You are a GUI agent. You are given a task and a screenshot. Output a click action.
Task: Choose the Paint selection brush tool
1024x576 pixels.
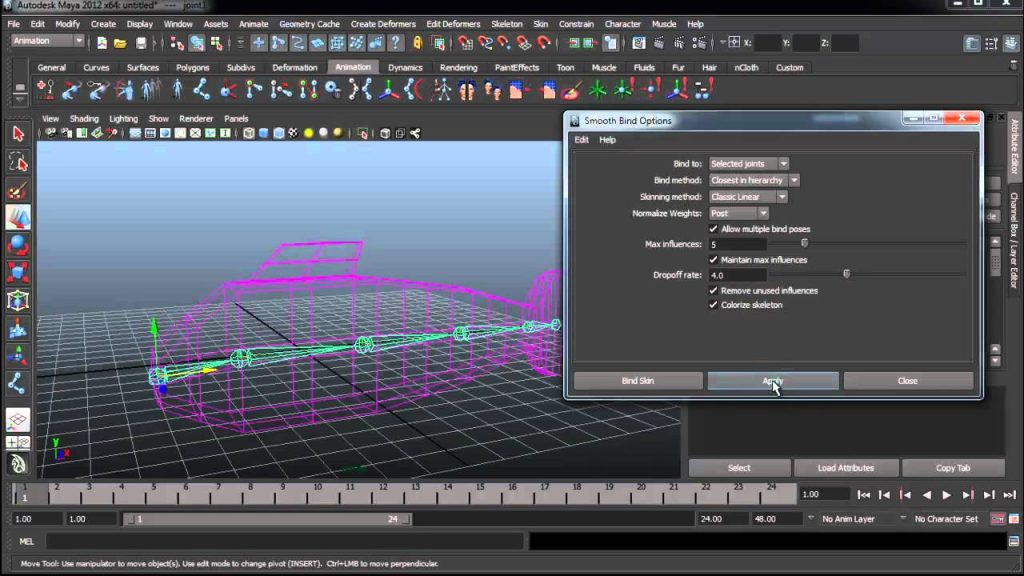coord(18,191)
